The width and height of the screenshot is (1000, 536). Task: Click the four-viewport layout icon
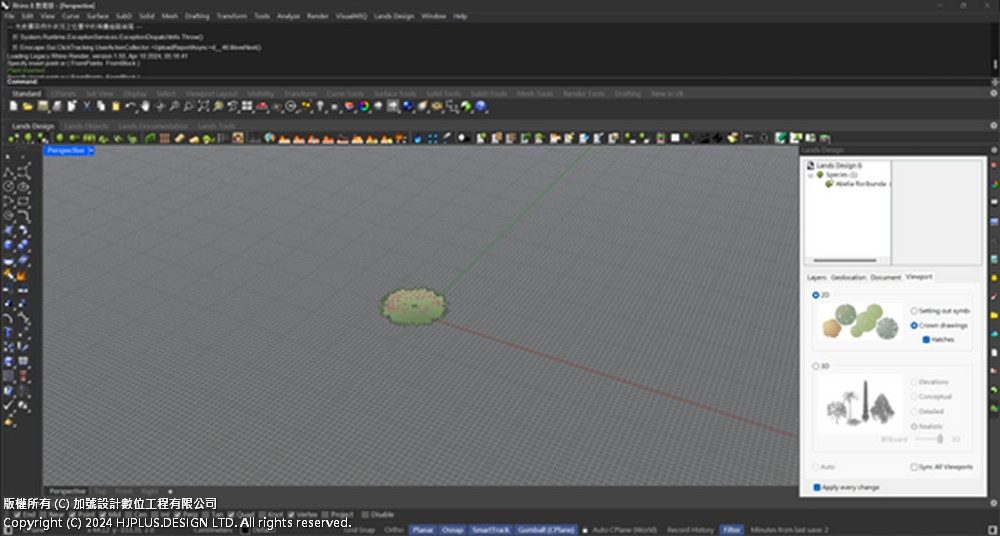(x=247, y=107)
